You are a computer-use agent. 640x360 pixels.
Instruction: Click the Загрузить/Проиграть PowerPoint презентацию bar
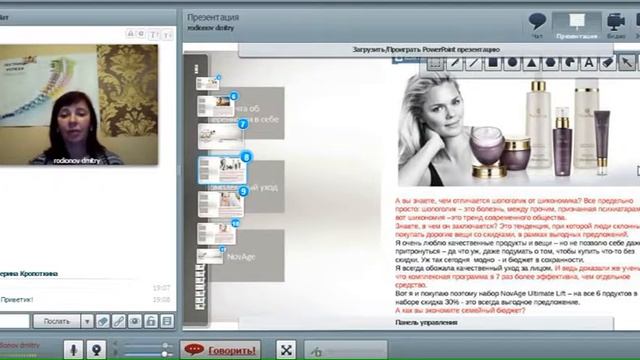click(x=426, y=49)
